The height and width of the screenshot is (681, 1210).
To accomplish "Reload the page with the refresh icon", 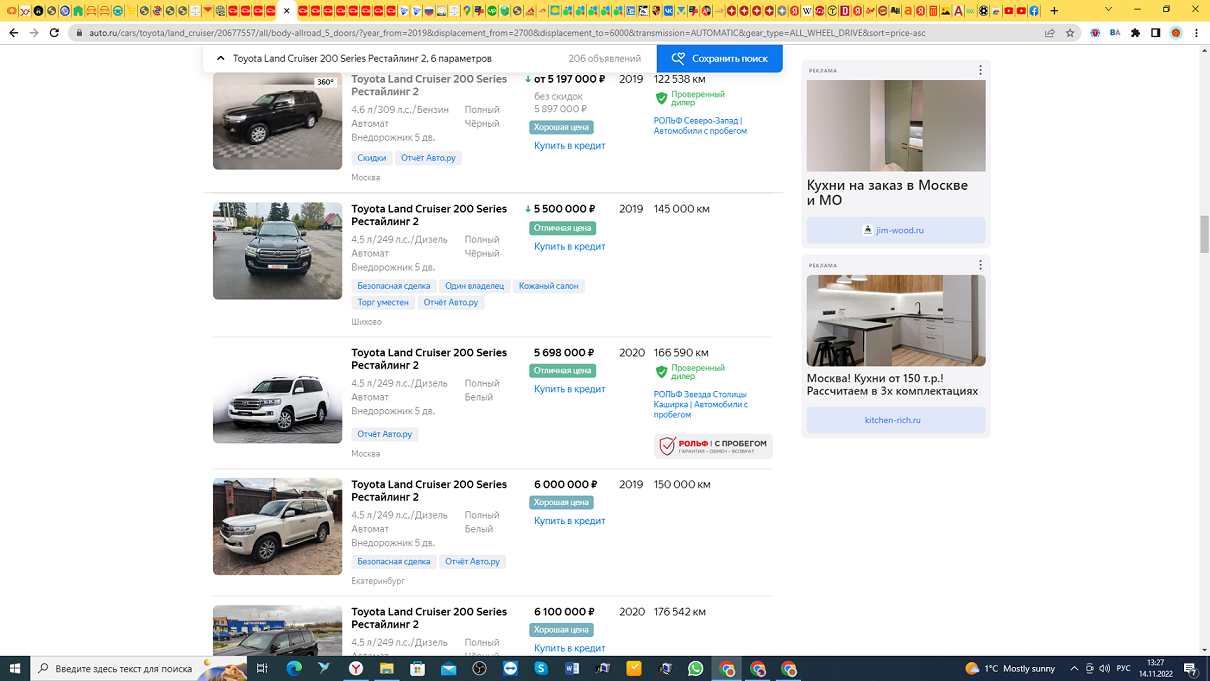I will pyautogui.click(x=54, y=33).
